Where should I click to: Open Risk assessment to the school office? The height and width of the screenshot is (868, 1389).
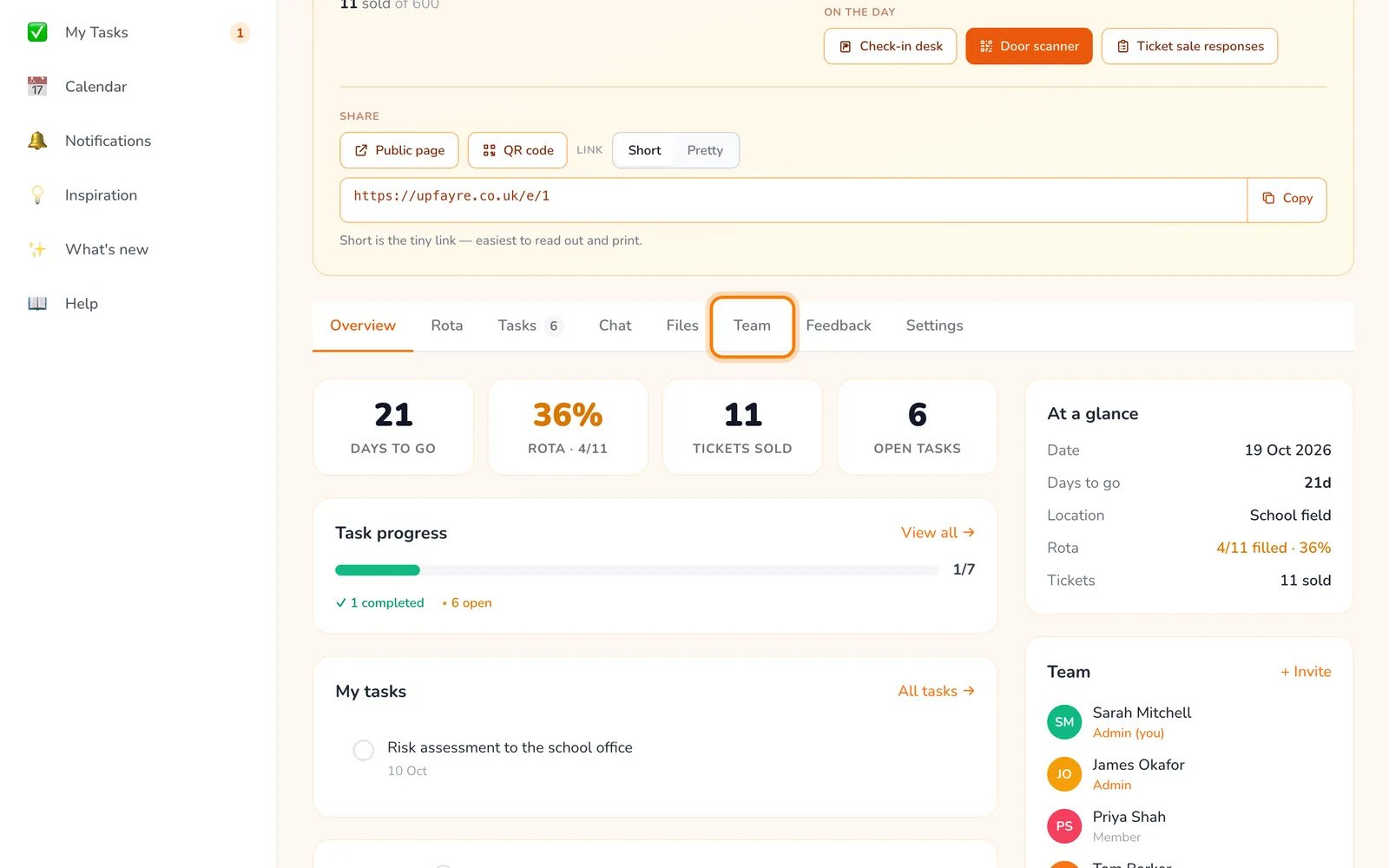(x=510, y=747)
